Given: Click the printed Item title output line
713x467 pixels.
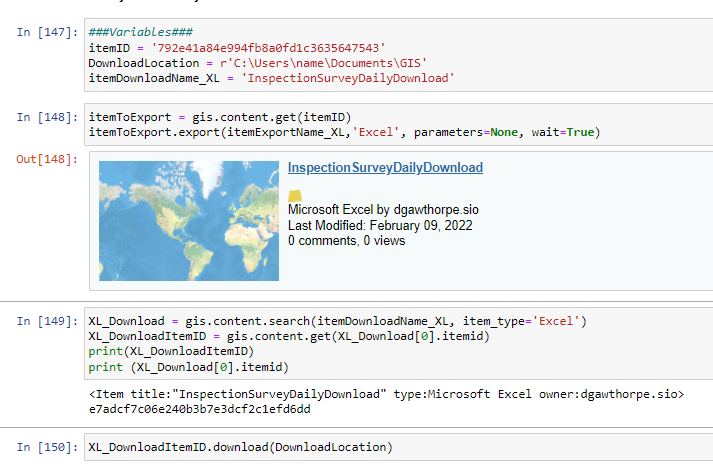Looking at the screenshot, I should tap(386, 395).
